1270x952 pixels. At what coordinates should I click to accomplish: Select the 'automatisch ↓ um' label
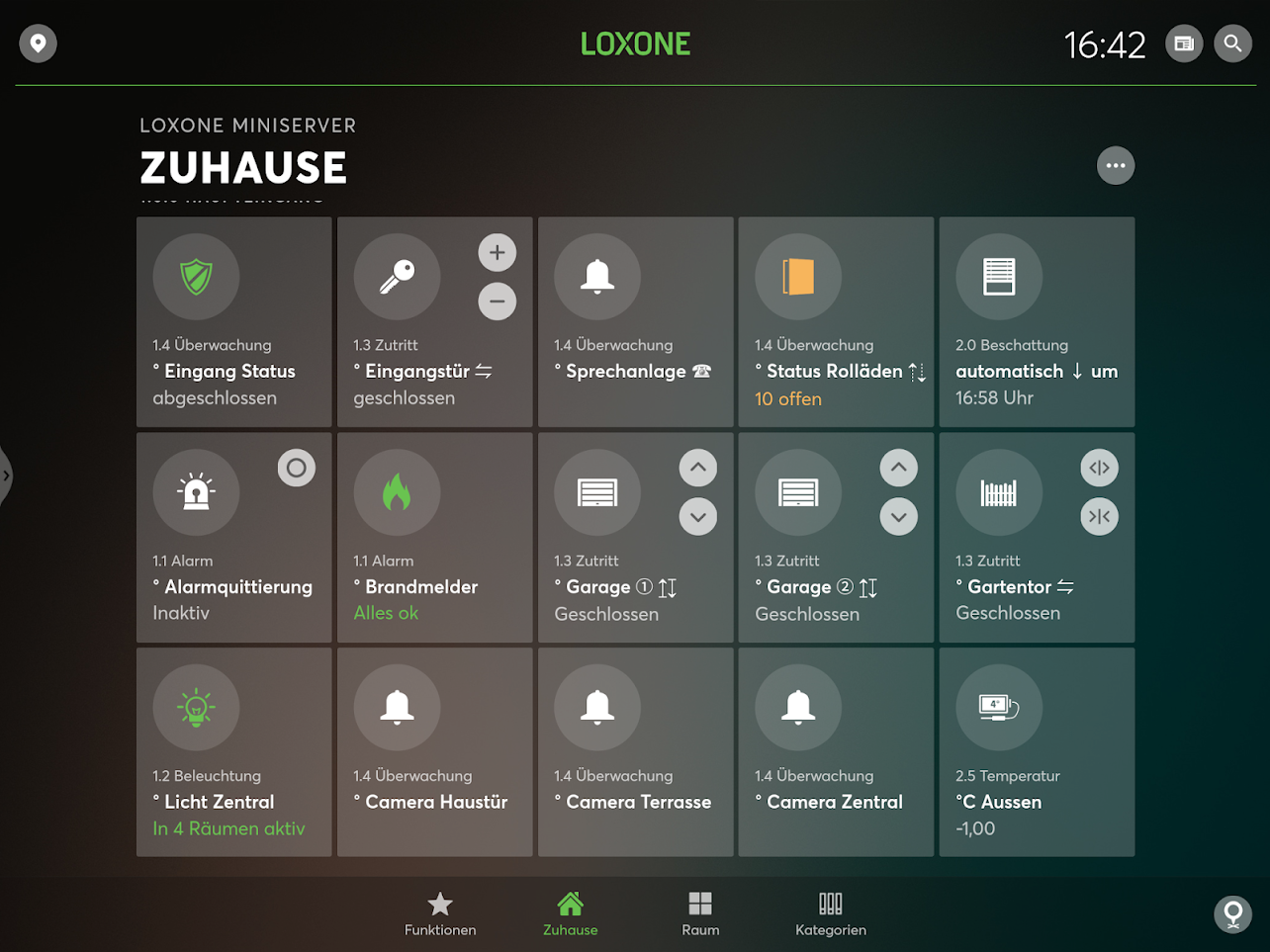[1037, 372]
